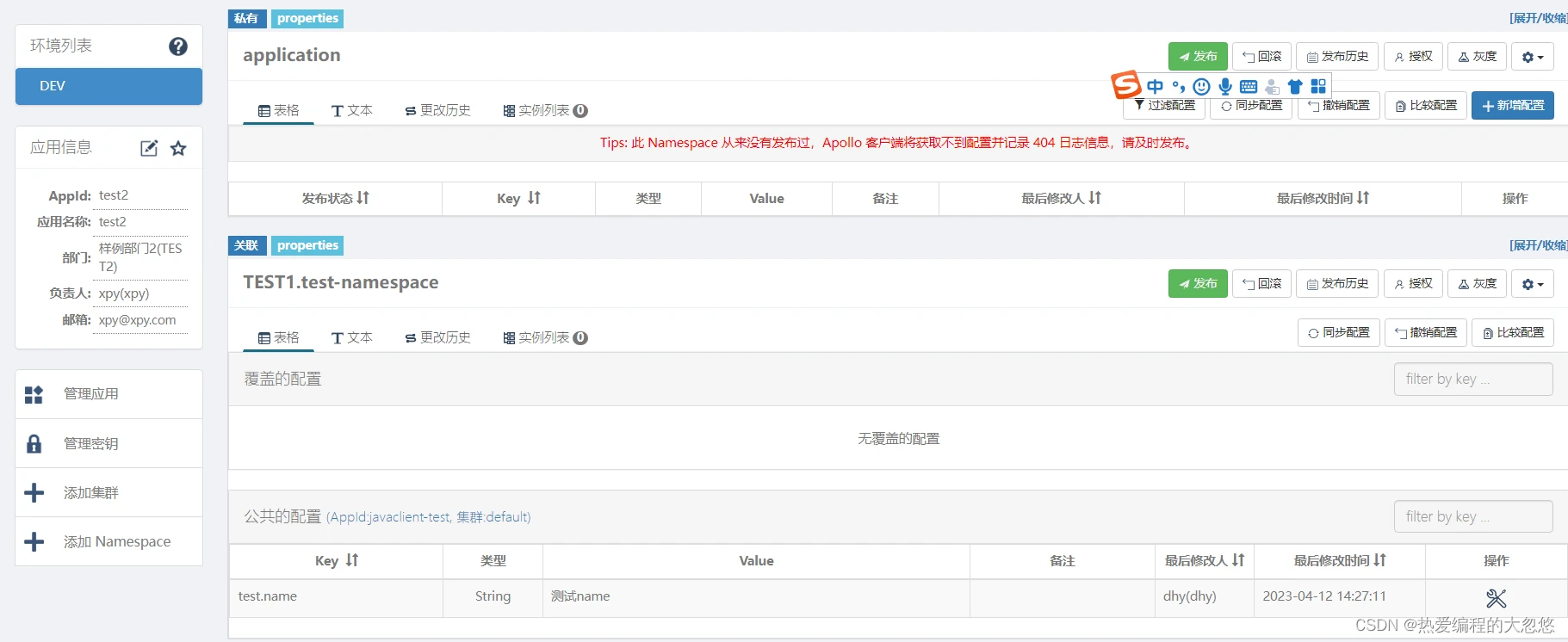Open gear dropdown for TEST1.test-namespace
Image resolution: width=1568 pixels, height=642 pixels.
(x=1532, y=284)
